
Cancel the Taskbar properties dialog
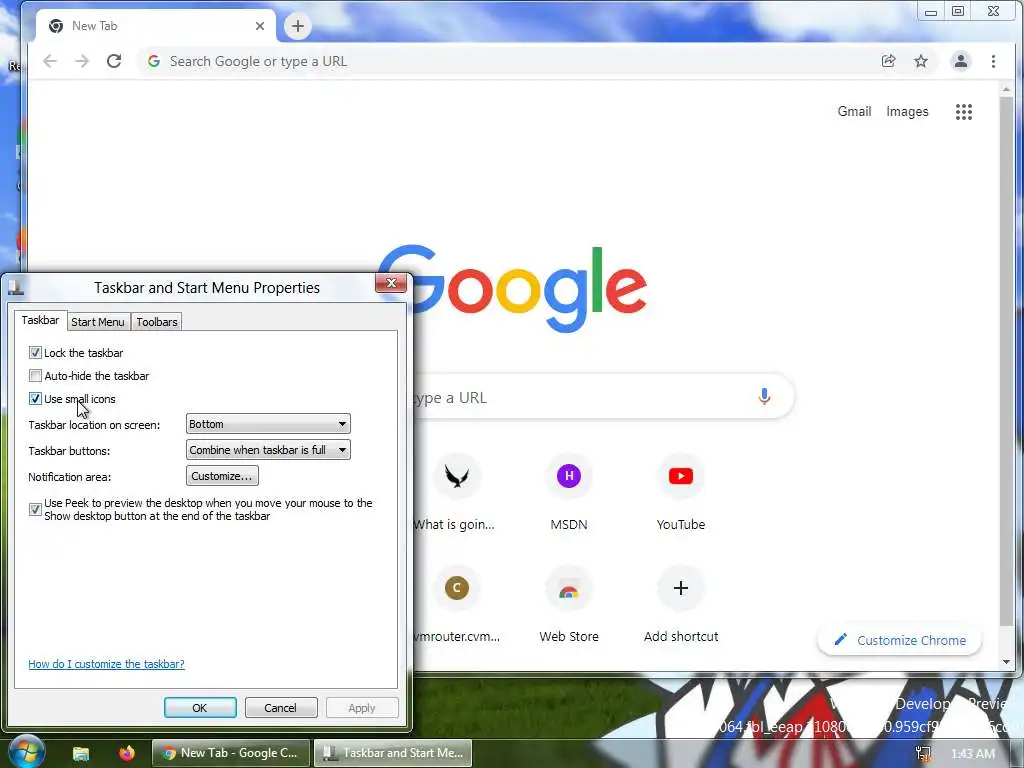click(x=281, y=708)
